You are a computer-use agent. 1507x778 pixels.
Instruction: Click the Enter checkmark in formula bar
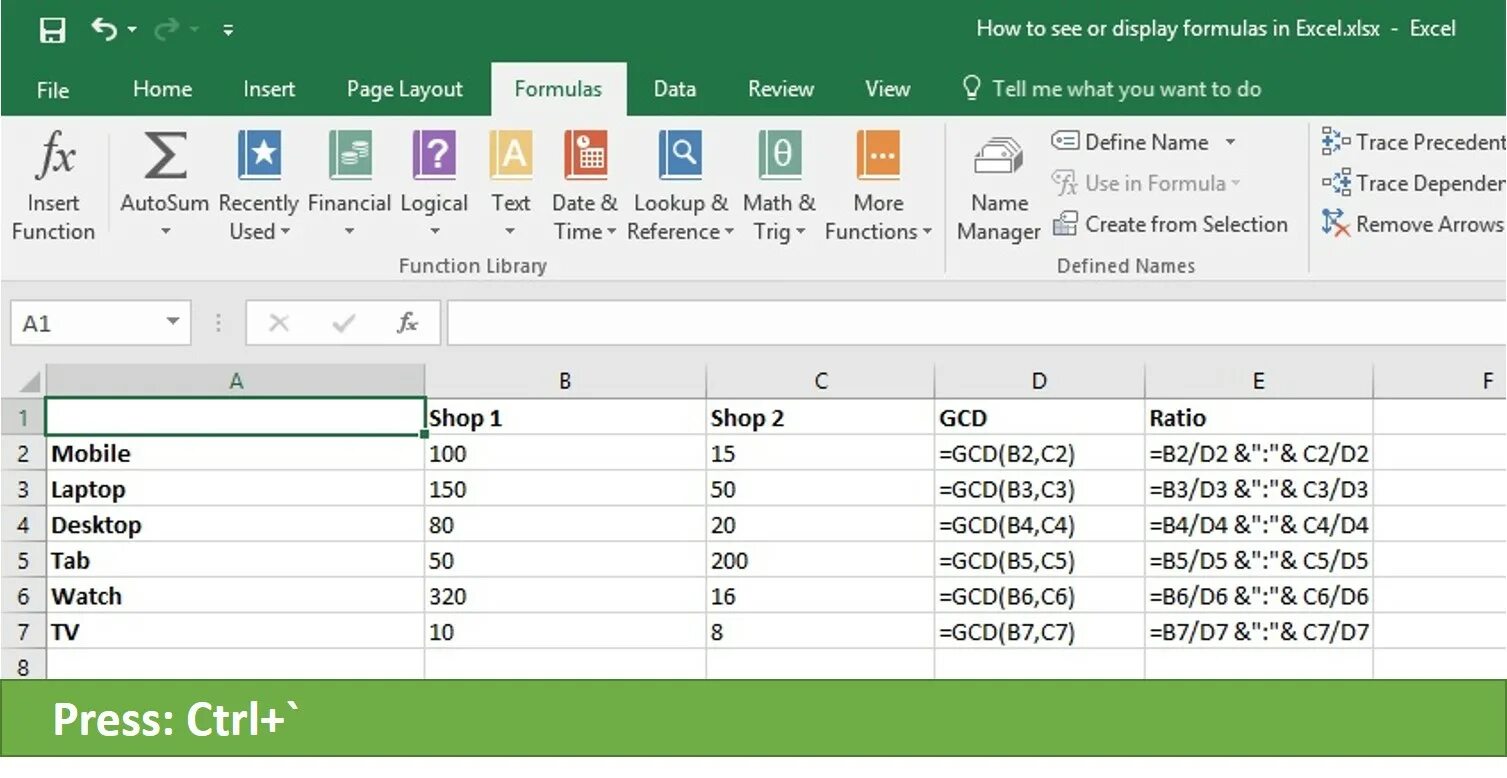[344, 323]
